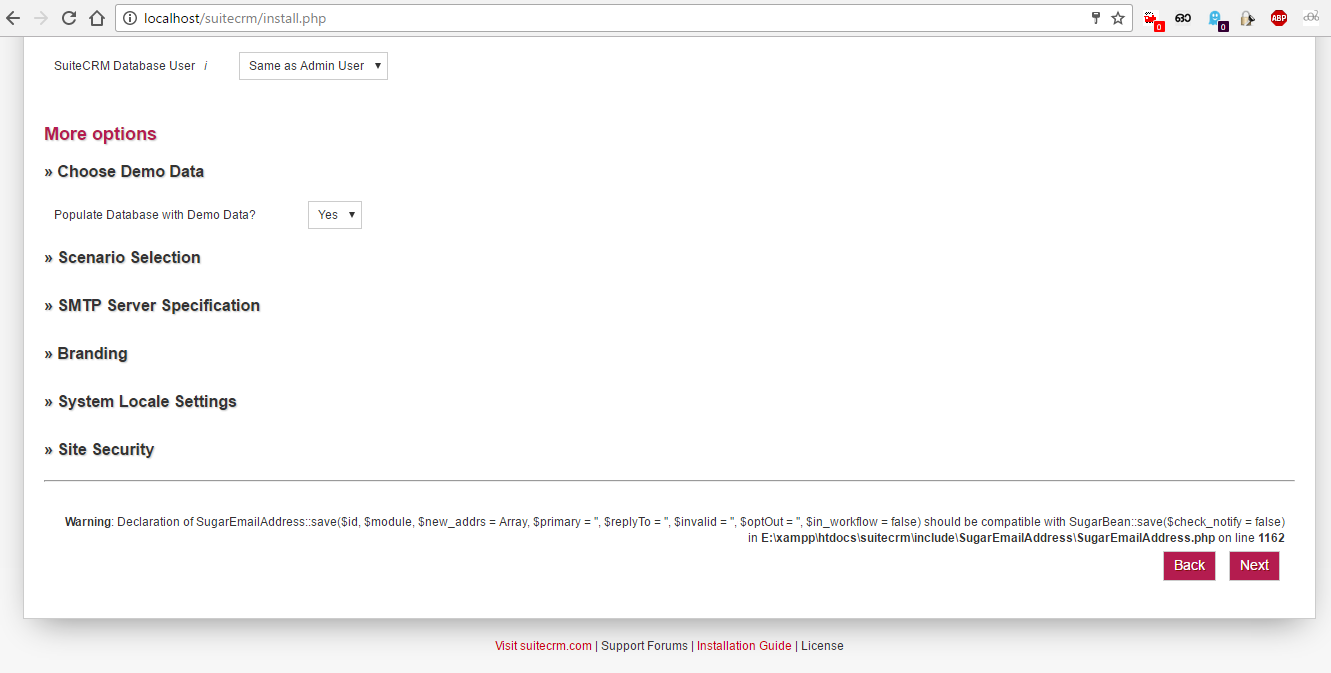Follow the Visit suitecrm.com link
This screenshot has height=673, width=1331.
(543, 646)
